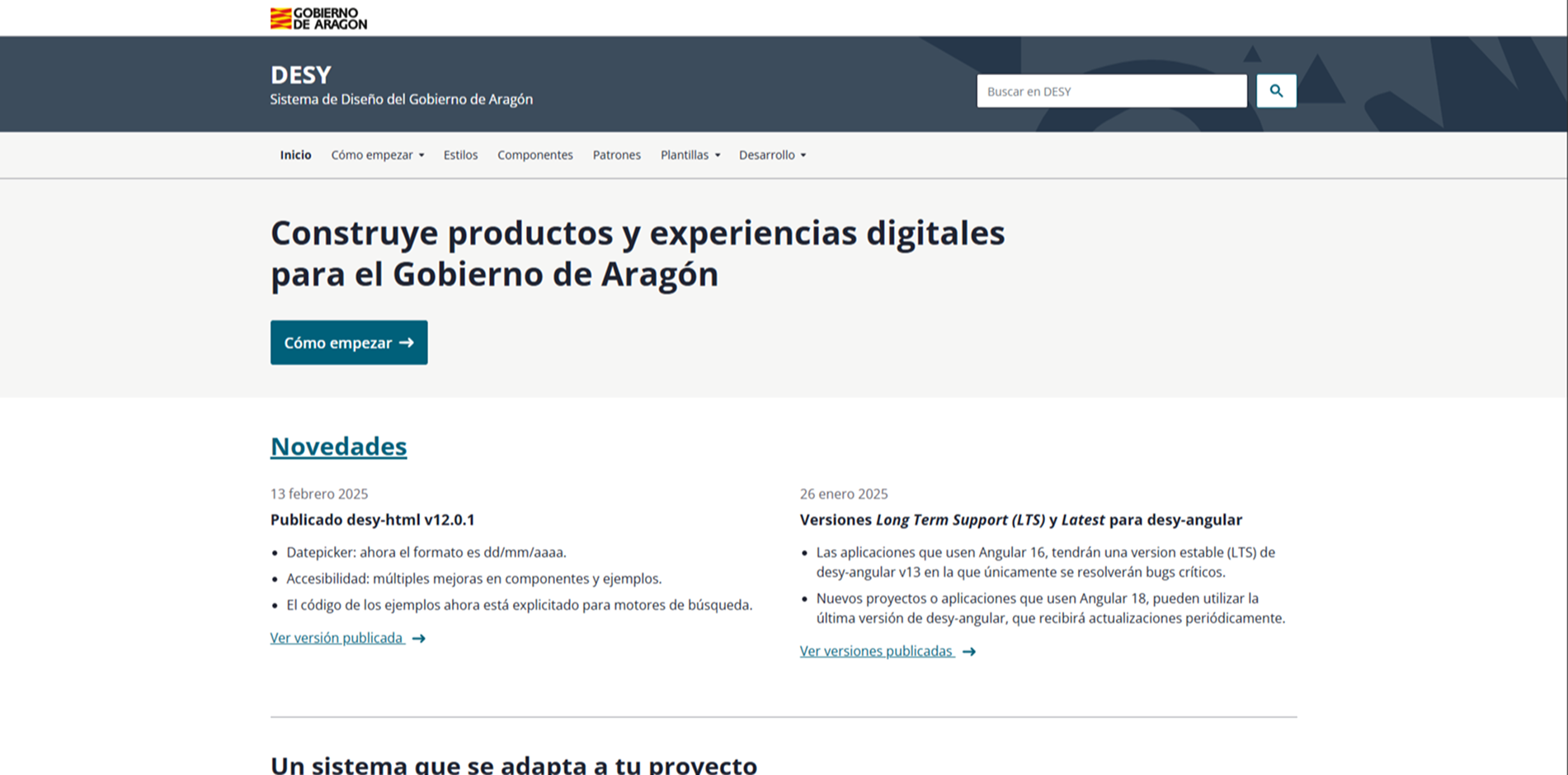
Task: Follow the Ver versión publicada link
Action: pos(337,638)
